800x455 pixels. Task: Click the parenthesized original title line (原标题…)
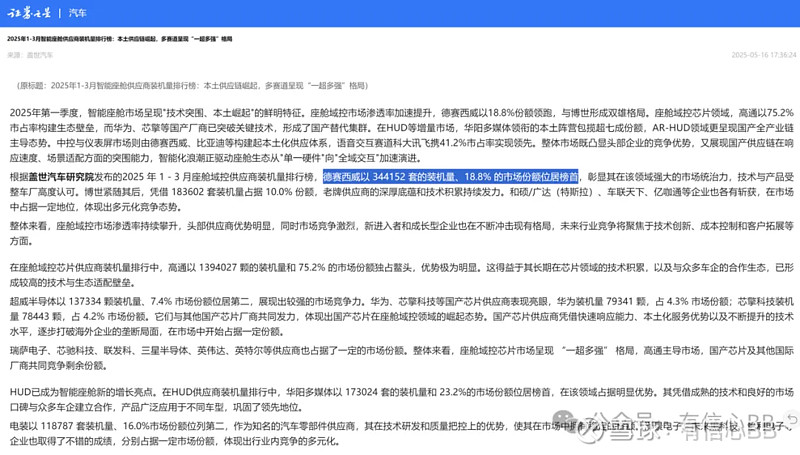point(192,86)
